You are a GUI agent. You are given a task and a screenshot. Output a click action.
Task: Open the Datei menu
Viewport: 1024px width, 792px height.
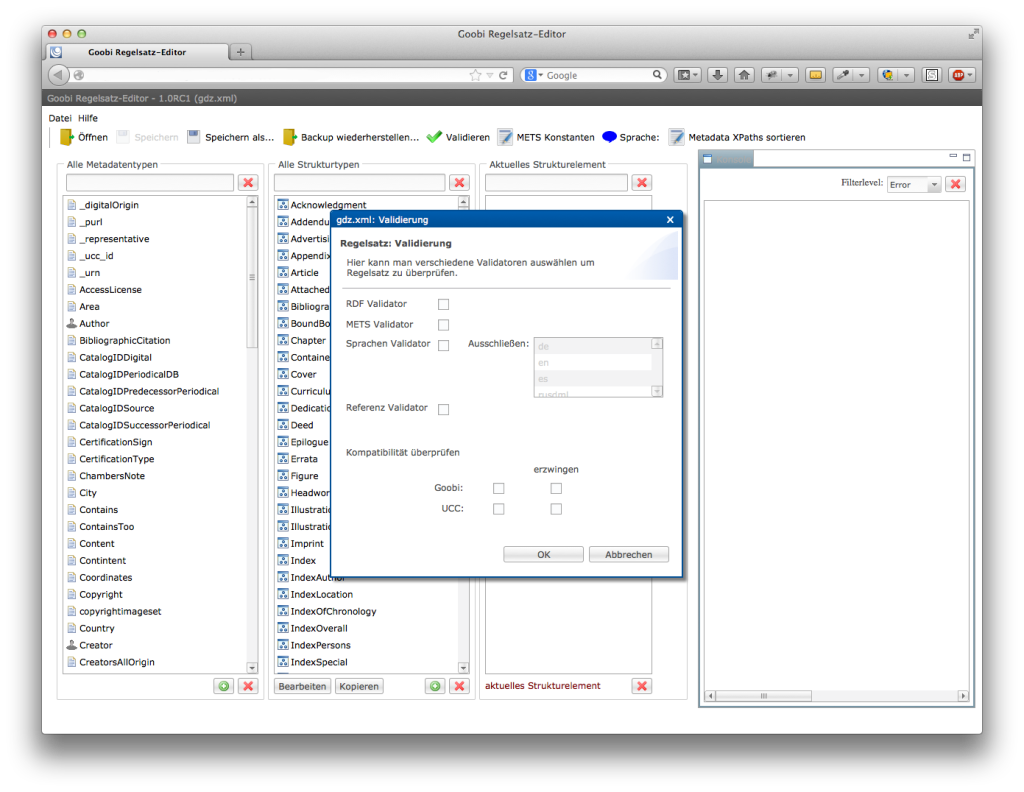(x=59, y=118)
